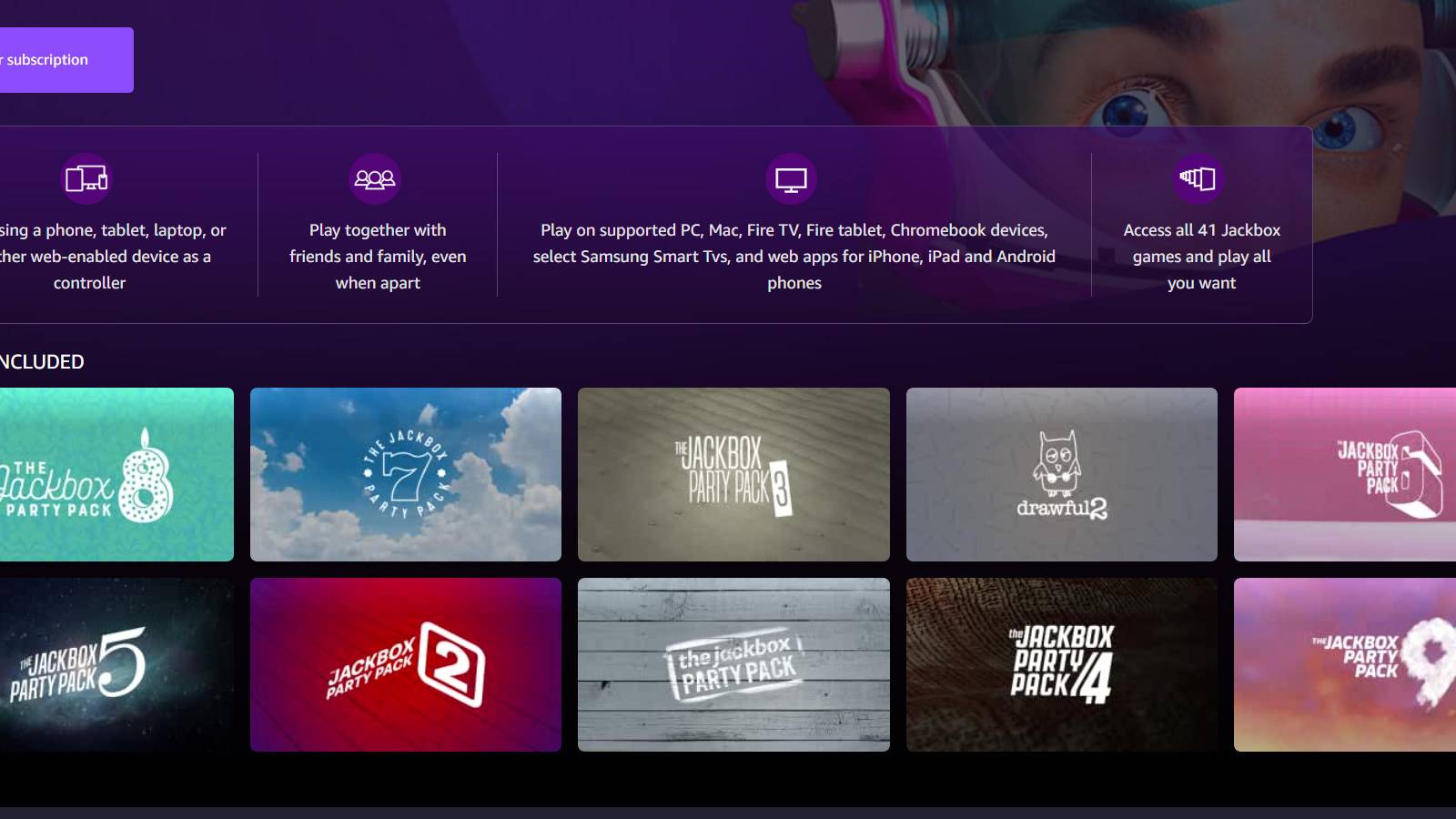
Task: Click the monitor screen icon
Action: click(x=791, y=179)
